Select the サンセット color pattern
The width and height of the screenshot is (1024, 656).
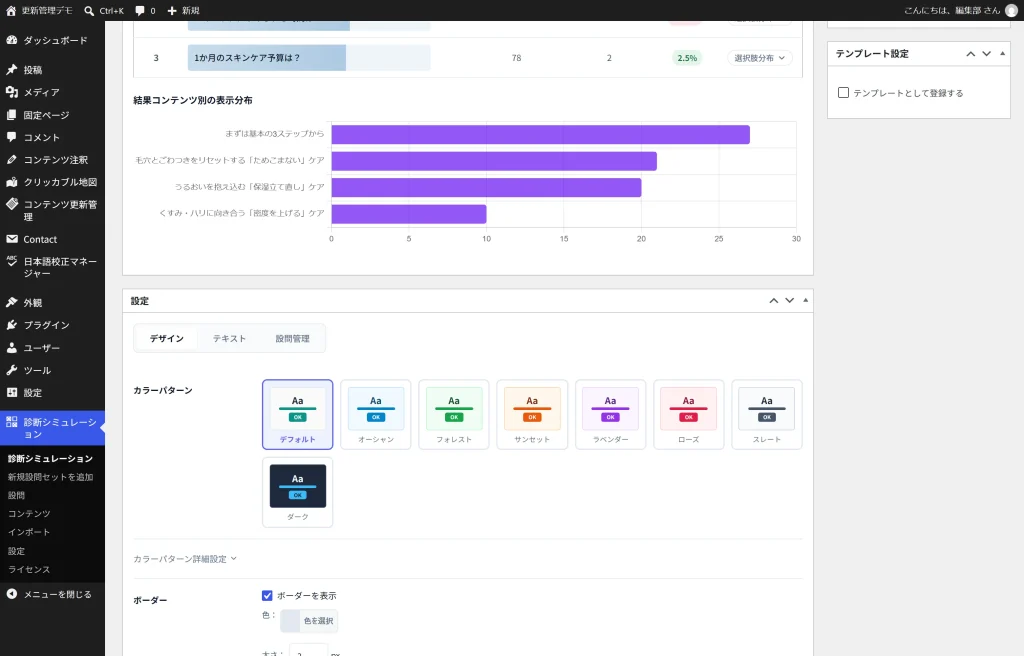(x=532, y=414)
